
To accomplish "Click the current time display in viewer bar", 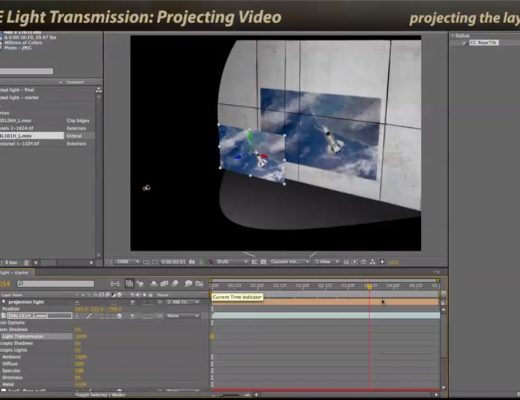I will (173, 262).
